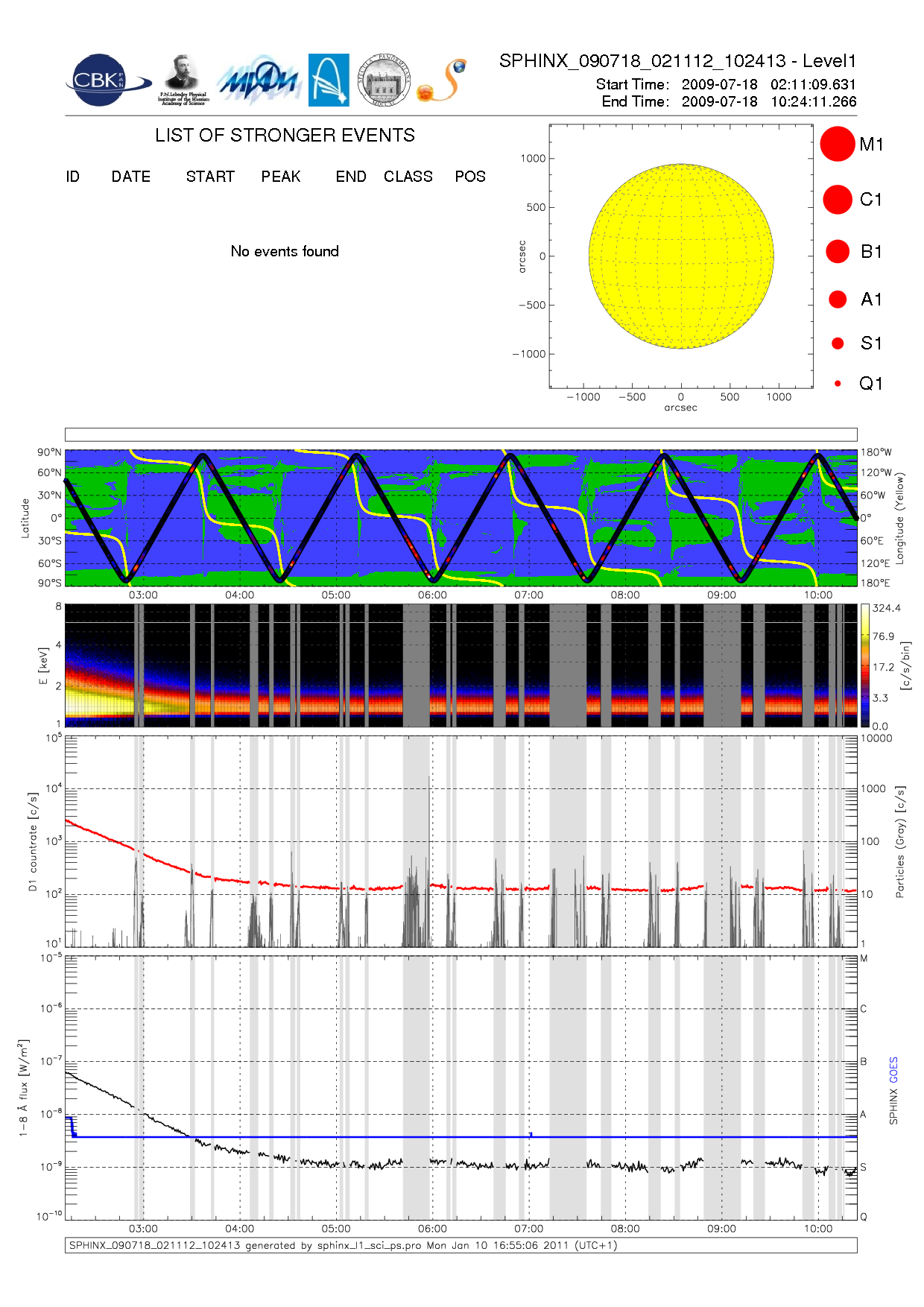Image resolution: width=924 pixels, height=1307 pixels.
Task: Select the C1 red legend circle
Action: point(837,200)
